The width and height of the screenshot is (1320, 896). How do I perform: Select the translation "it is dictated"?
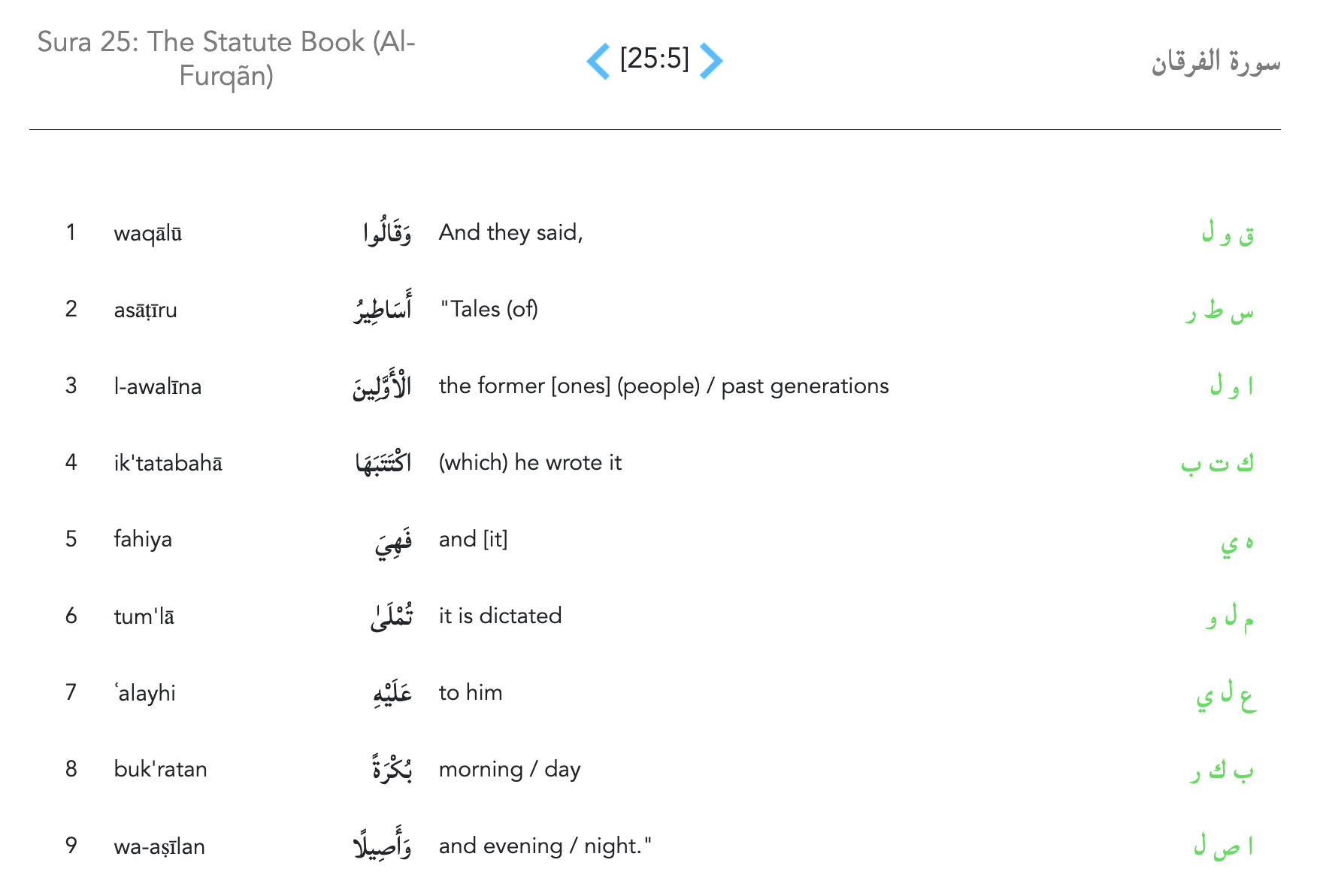[500, 616]
